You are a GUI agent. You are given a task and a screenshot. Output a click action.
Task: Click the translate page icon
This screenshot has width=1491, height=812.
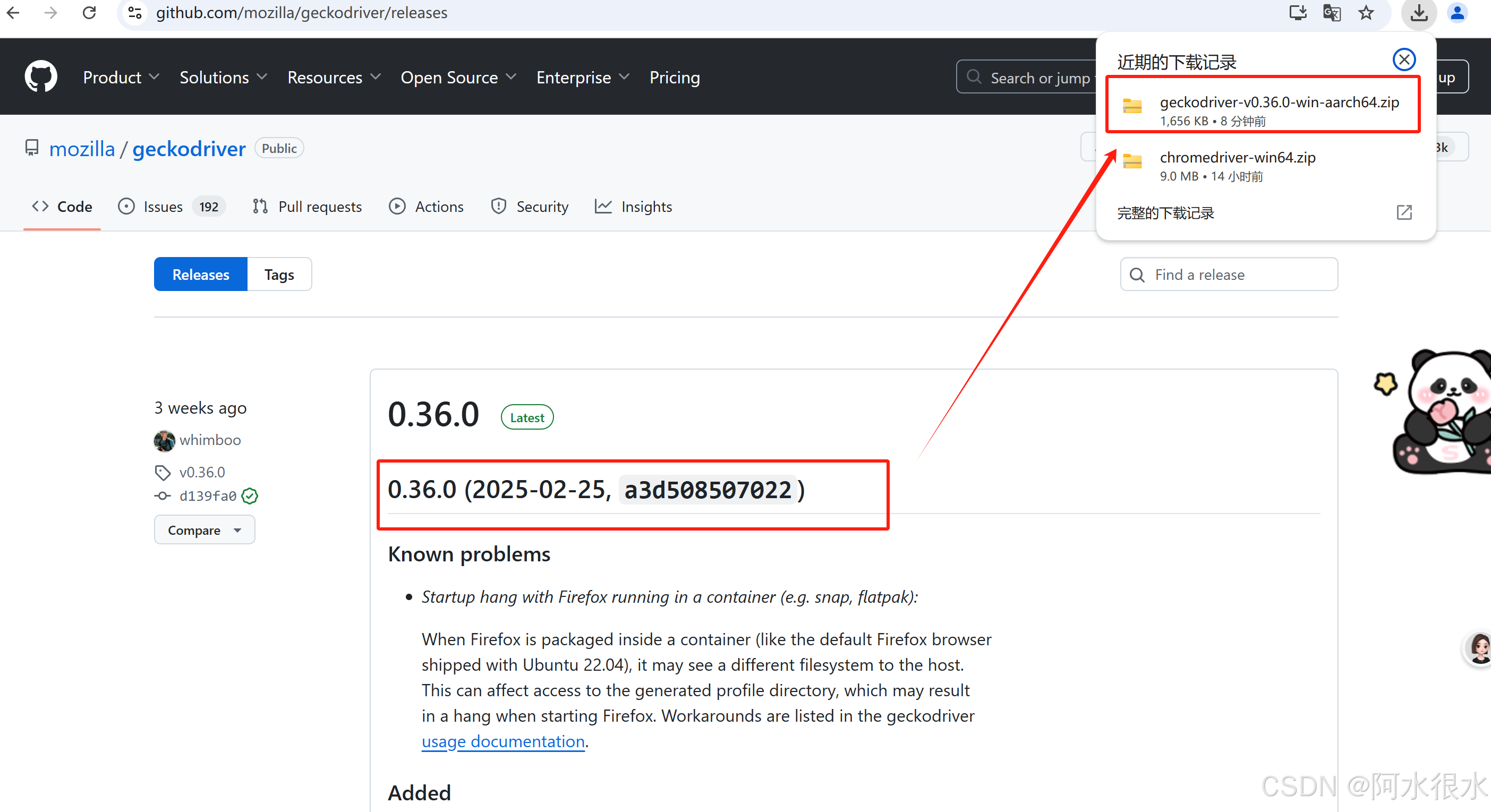click(x=1332, y=12)
